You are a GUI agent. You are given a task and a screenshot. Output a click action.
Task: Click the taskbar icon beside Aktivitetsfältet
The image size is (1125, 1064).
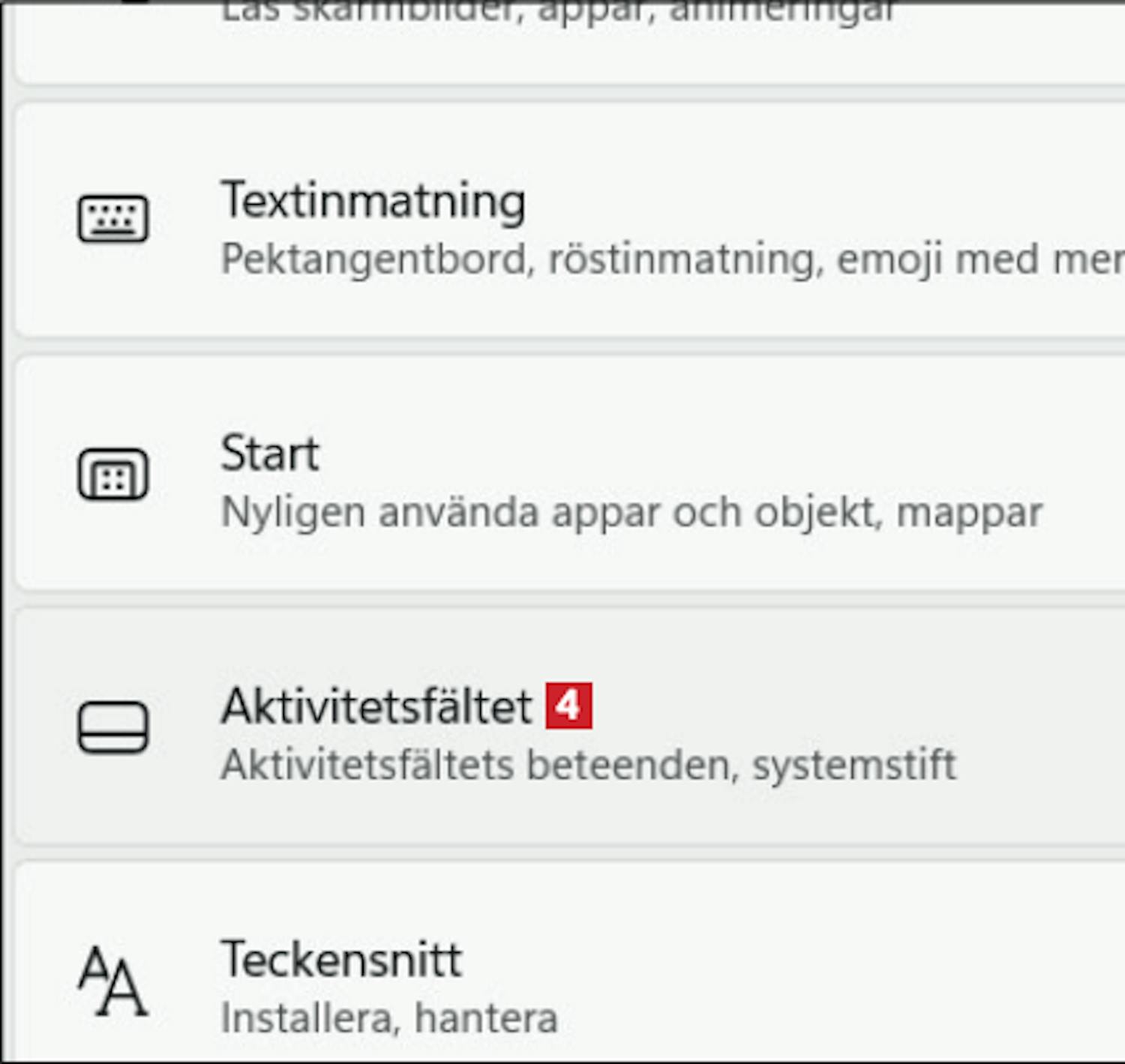pos(113,727)
